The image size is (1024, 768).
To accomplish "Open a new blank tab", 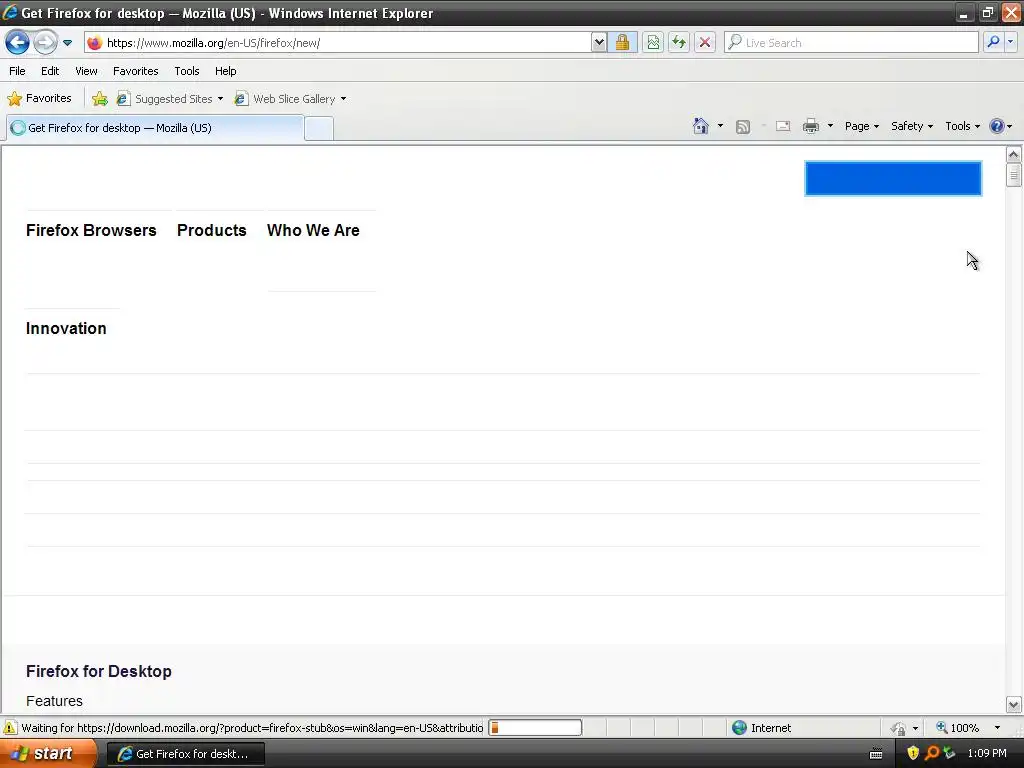I will pyautogui.click(x=319, y=129).
